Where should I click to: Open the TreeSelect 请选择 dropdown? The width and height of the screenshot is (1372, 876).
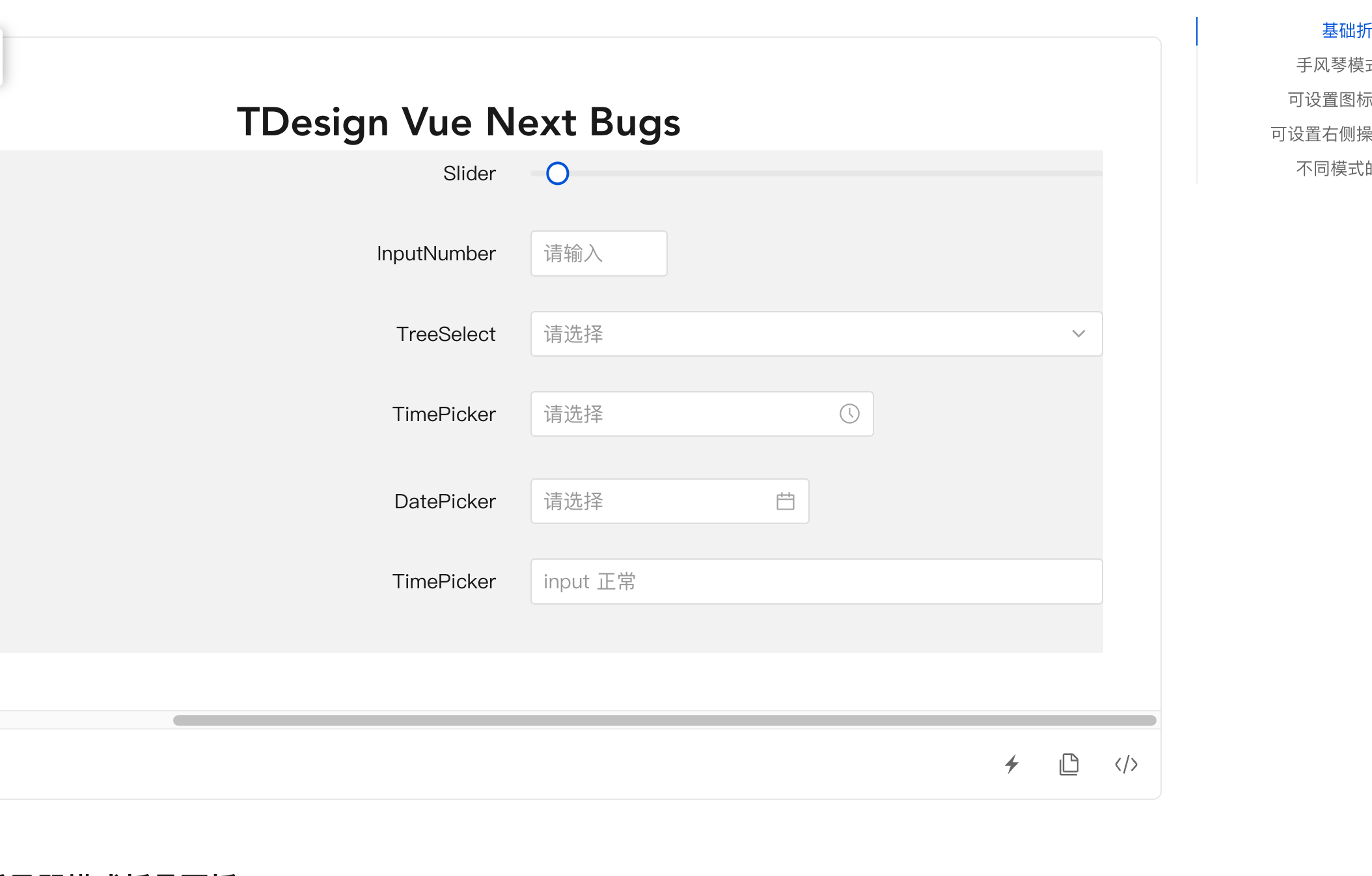coord(716,334)
